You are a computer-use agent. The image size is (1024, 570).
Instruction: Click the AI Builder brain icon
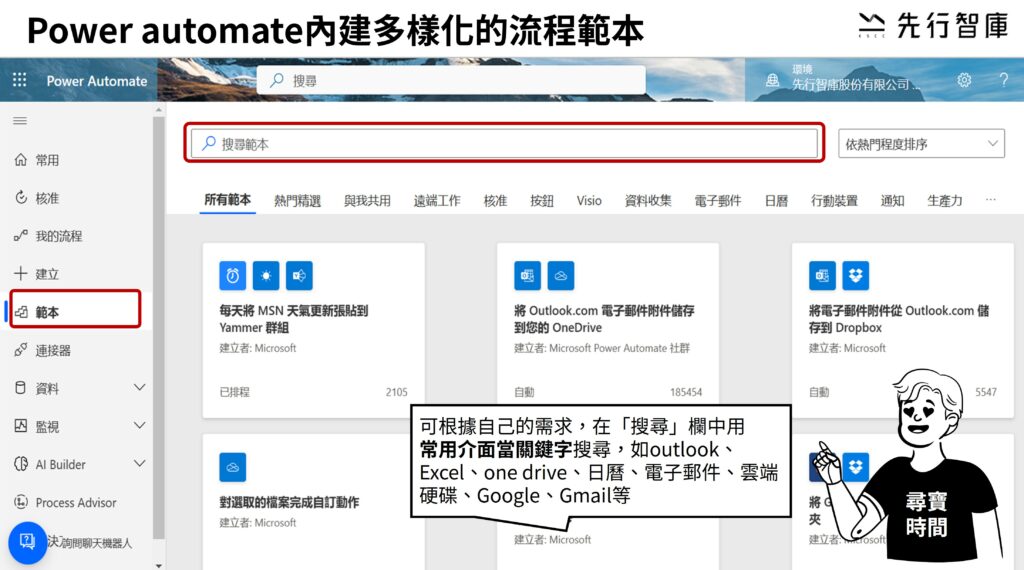point(21,464)
